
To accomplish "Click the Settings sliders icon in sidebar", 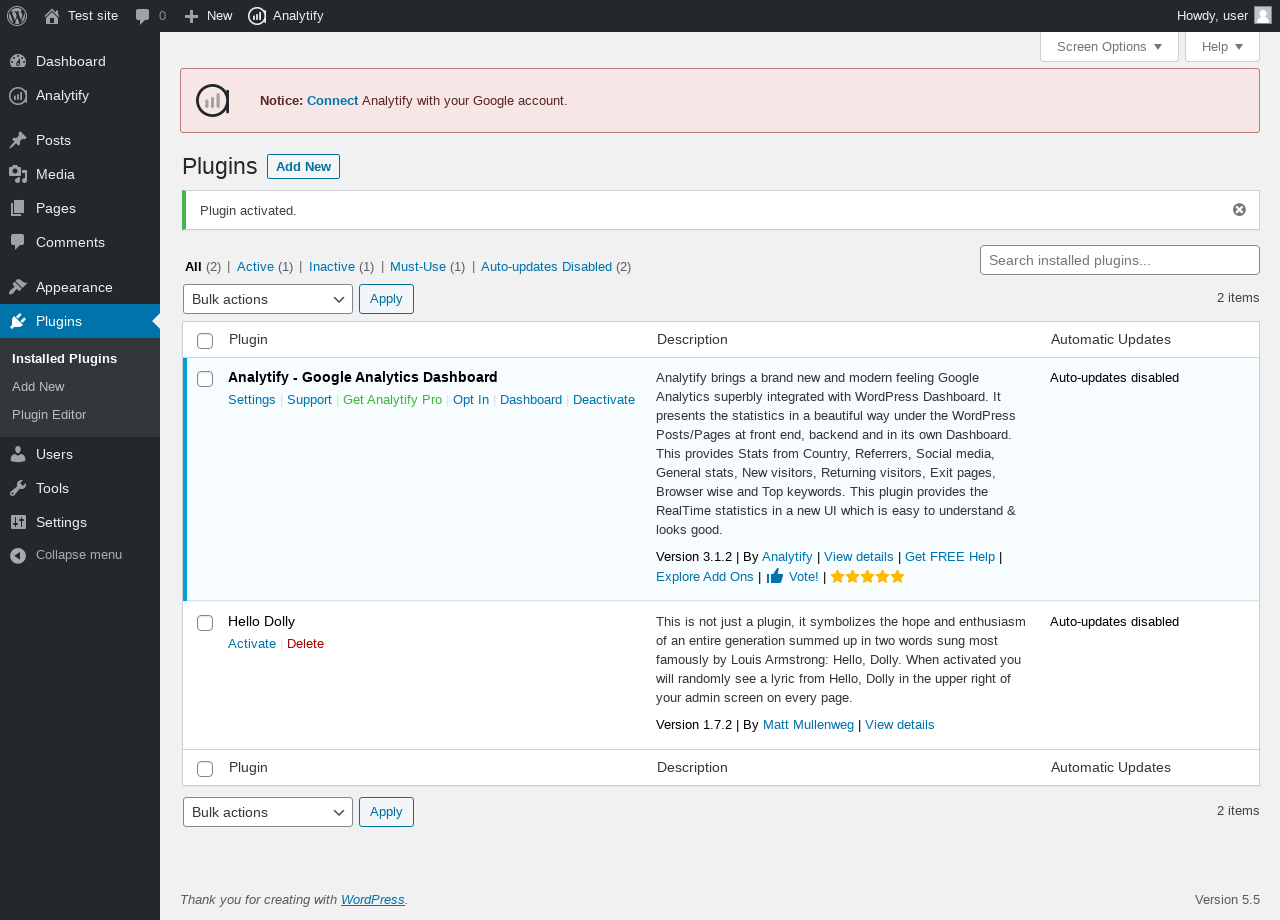I will [18, 522].
